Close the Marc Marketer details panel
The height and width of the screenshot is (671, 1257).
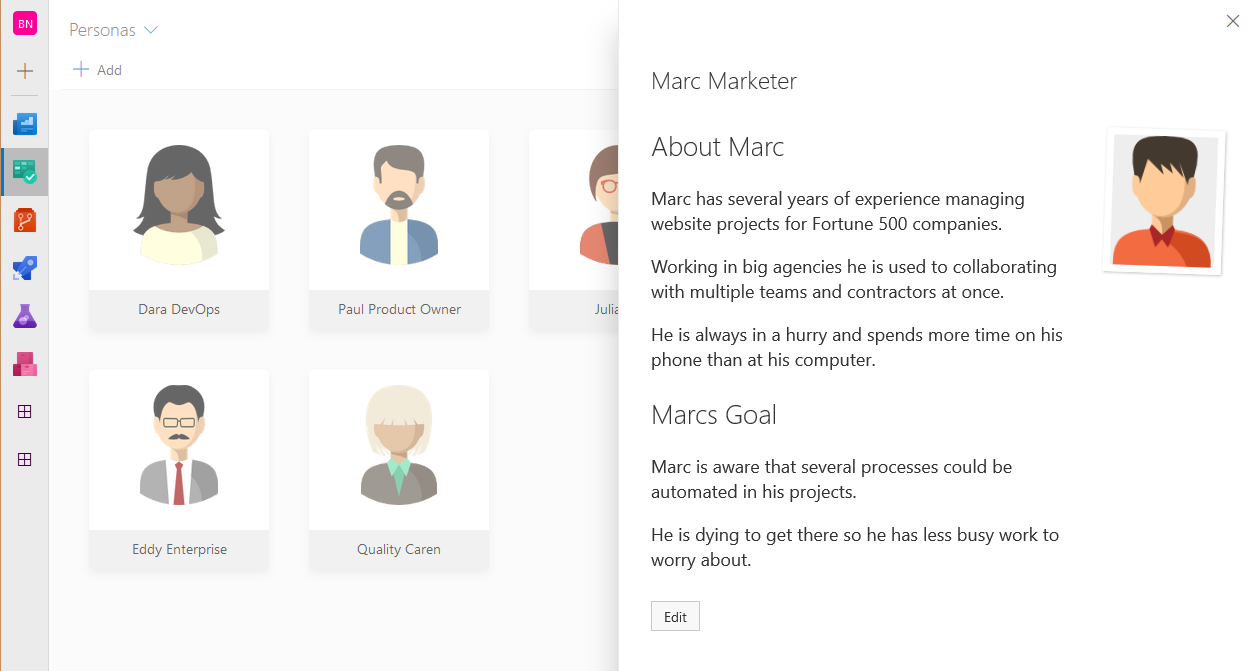1232,21
